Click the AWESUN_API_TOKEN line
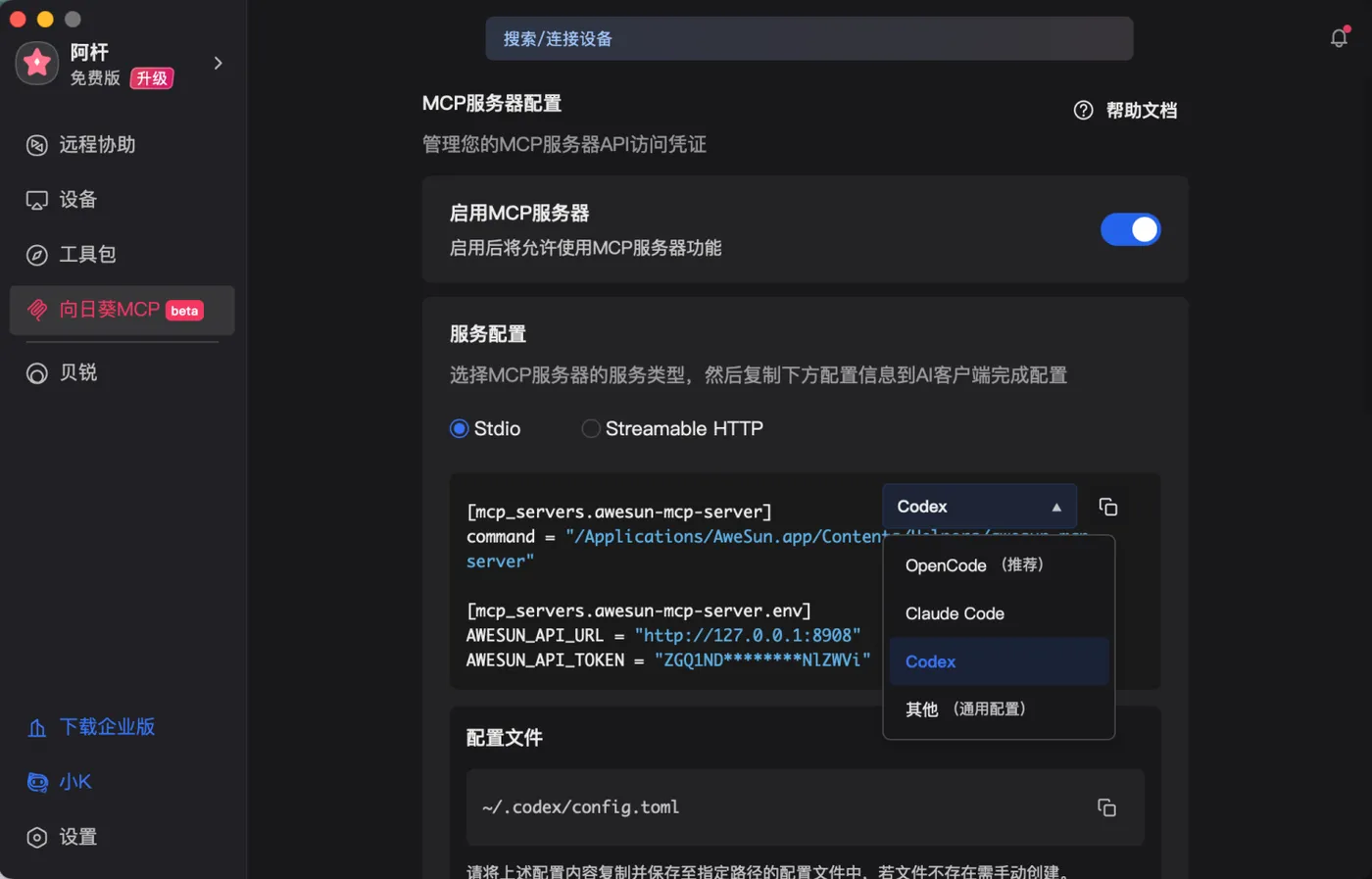 pos(668,660)
